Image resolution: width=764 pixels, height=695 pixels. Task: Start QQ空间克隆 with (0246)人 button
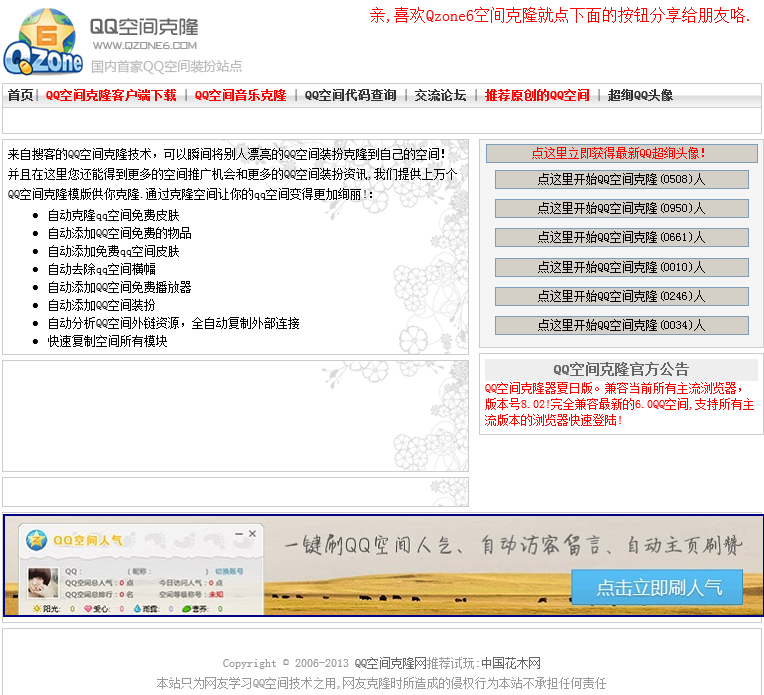621,296
